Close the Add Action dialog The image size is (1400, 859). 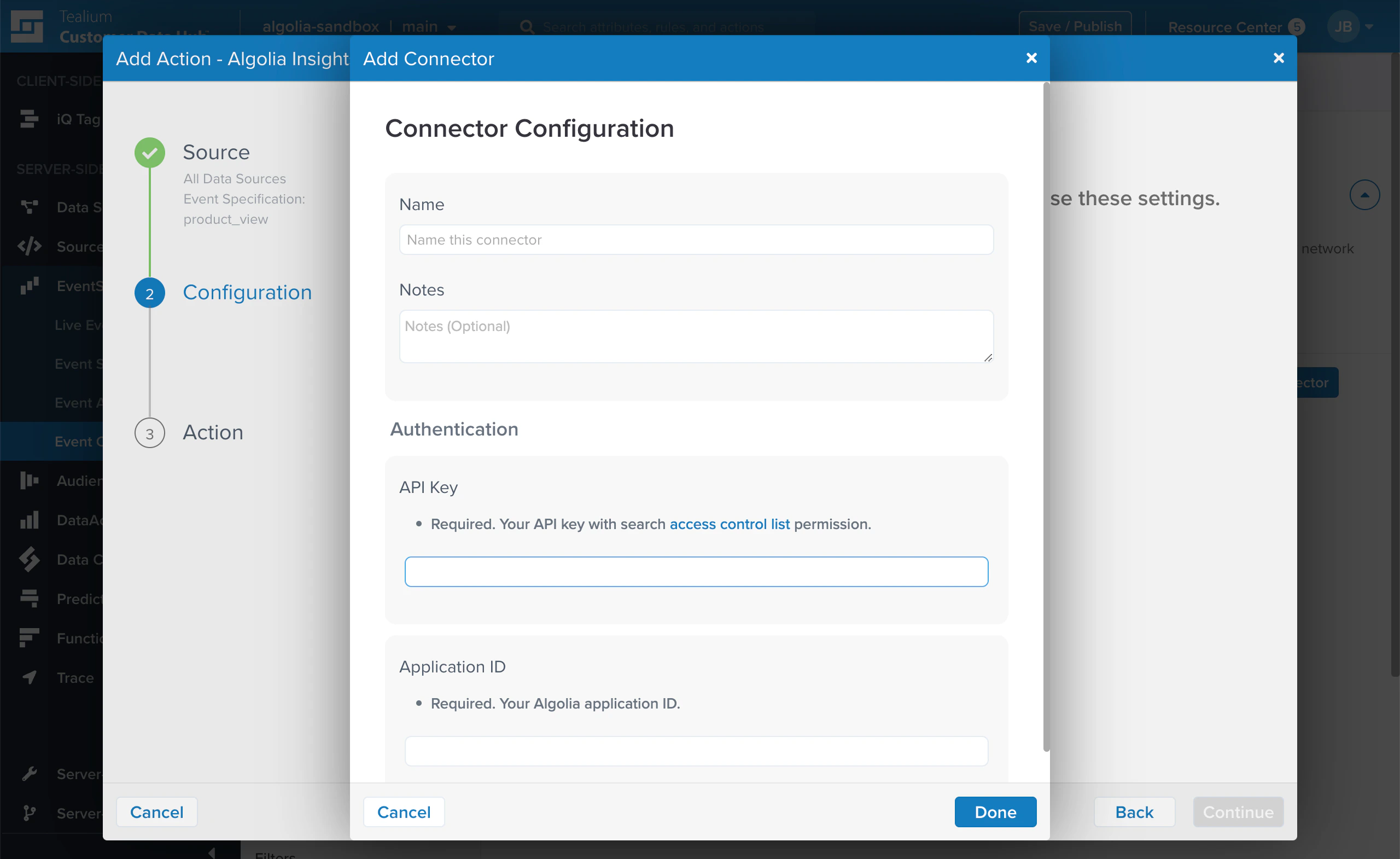[1279, 58]
